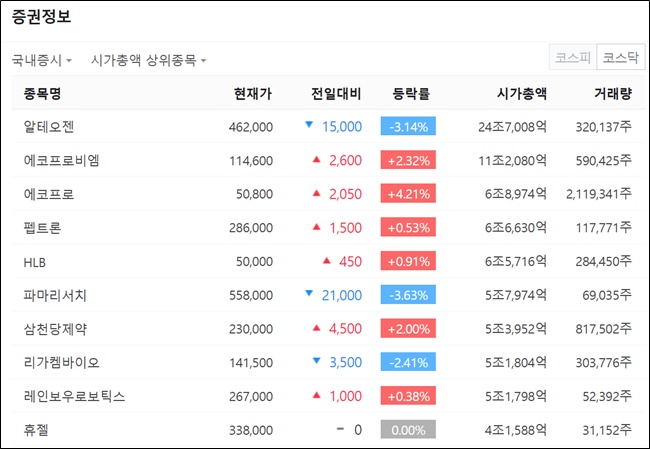This screenshot has height=449, width=650.
Task: Switch to the 코스피 tab
Action: (x=572, y=57)
